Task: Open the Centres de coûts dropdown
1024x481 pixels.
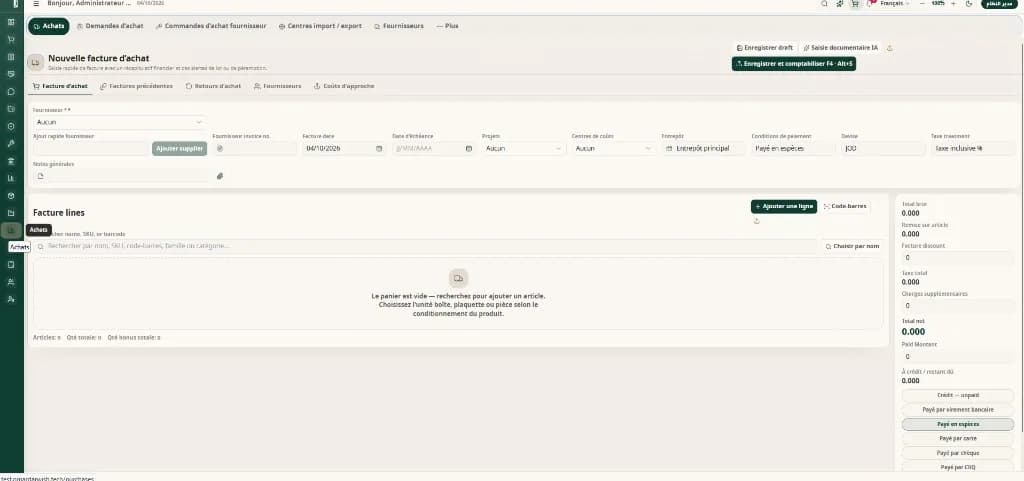Action: (x=613, y=148)
